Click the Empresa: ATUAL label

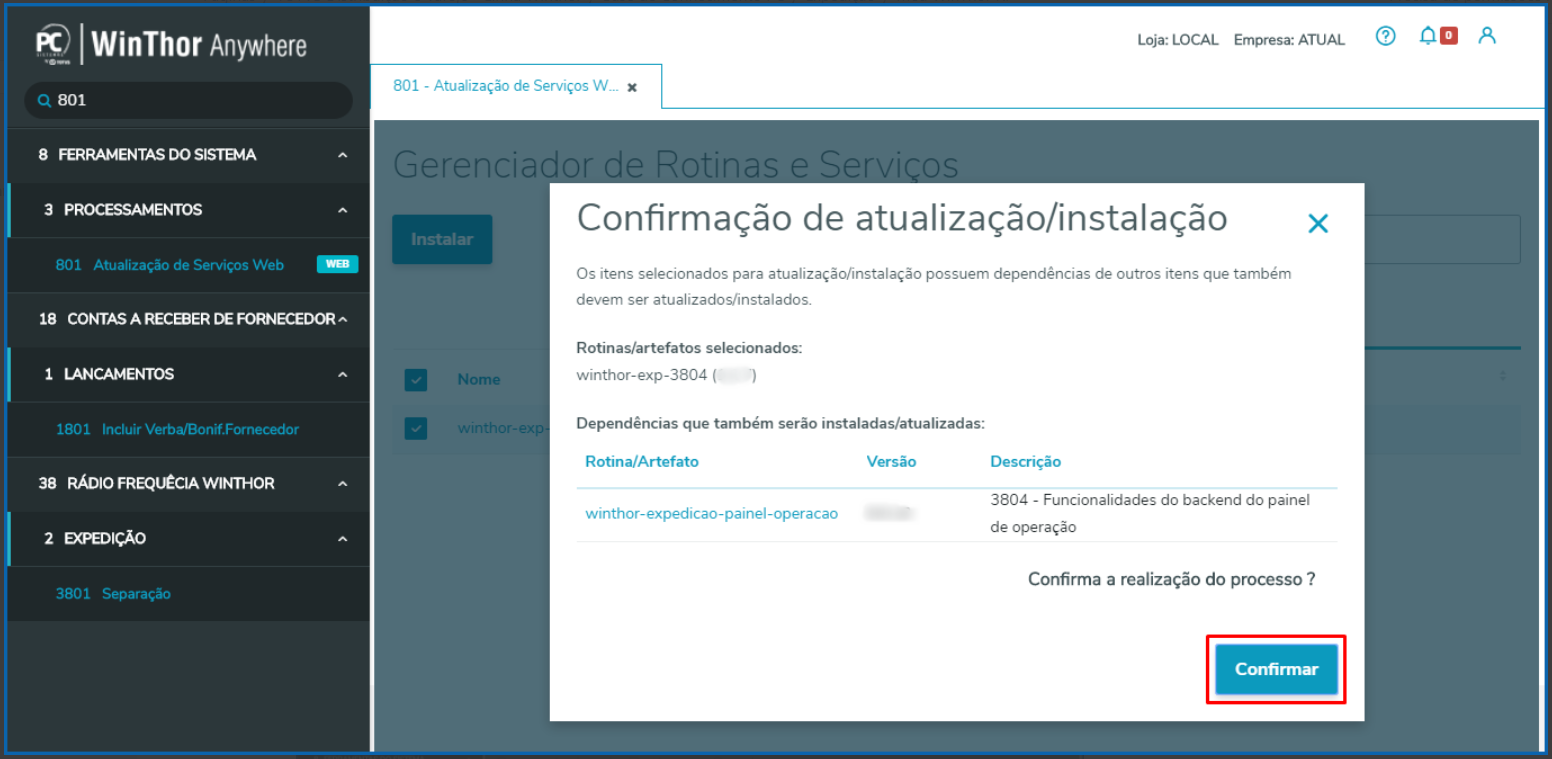coord(1289,40)
